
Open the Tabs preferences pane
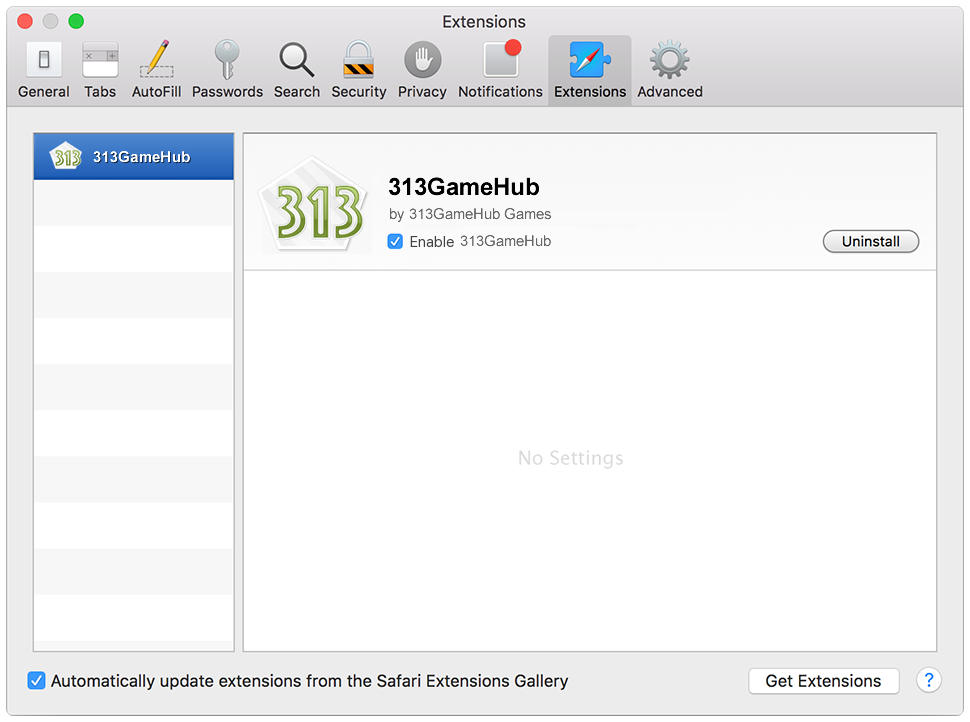tap(100, 70)
